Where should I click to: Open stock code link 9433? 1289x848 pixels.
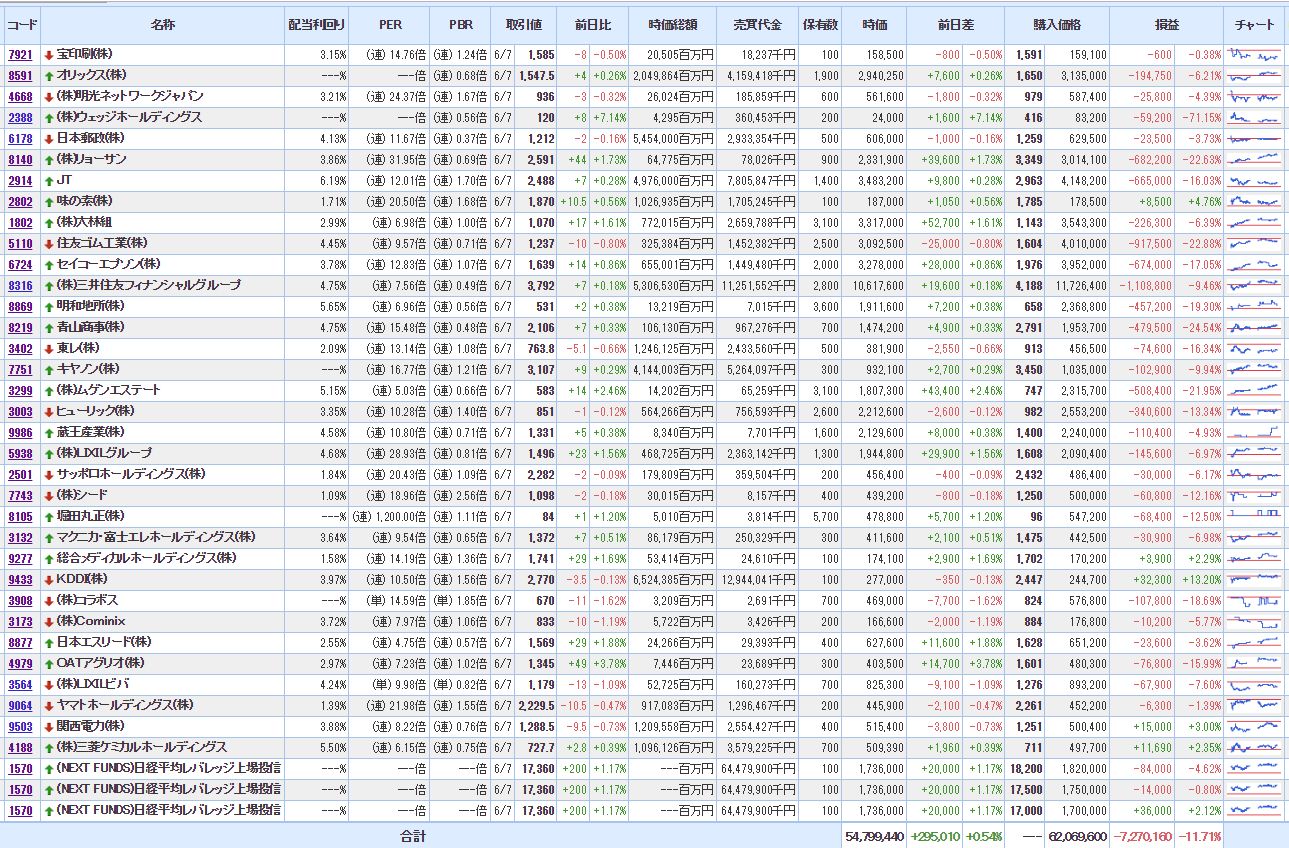tap(20, 579)
